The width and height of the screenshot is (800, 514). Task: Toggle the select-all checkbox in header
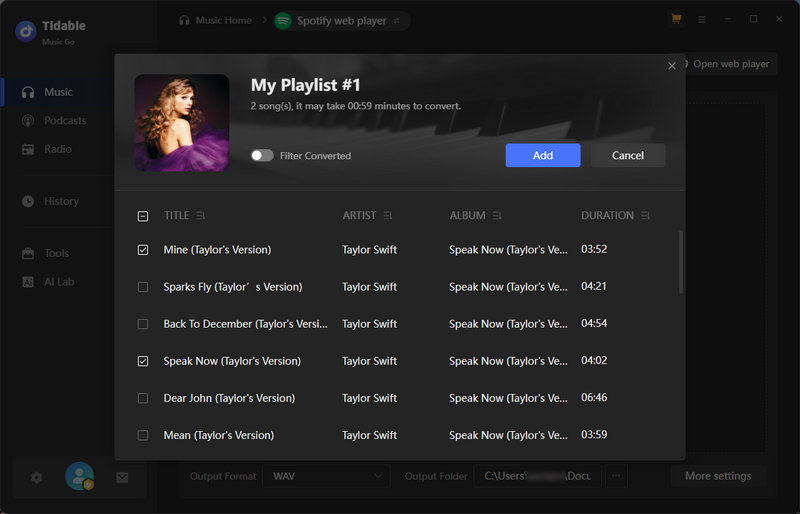(x=143, y=216)
